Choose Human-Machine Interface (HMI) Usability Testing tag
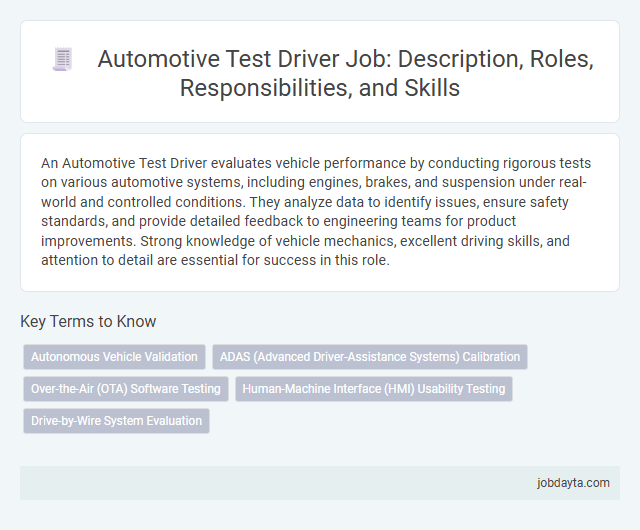The image size is (640, 530). pyautogui.click(x=374, y=389)
